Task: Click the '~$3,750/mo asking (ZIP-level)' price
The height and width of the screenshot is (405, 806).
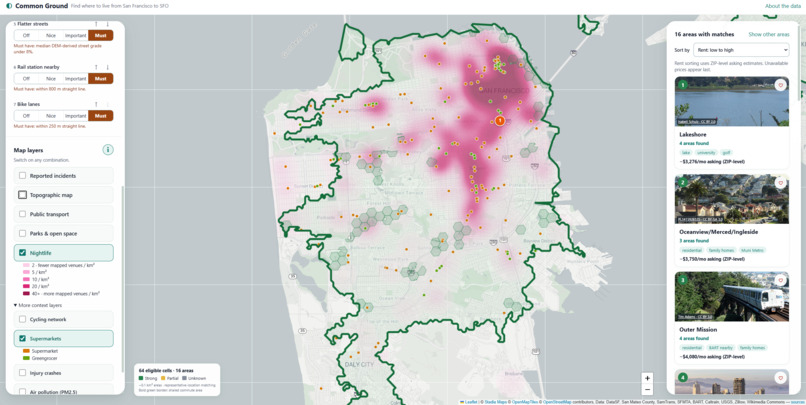Action: click(712, 259)
